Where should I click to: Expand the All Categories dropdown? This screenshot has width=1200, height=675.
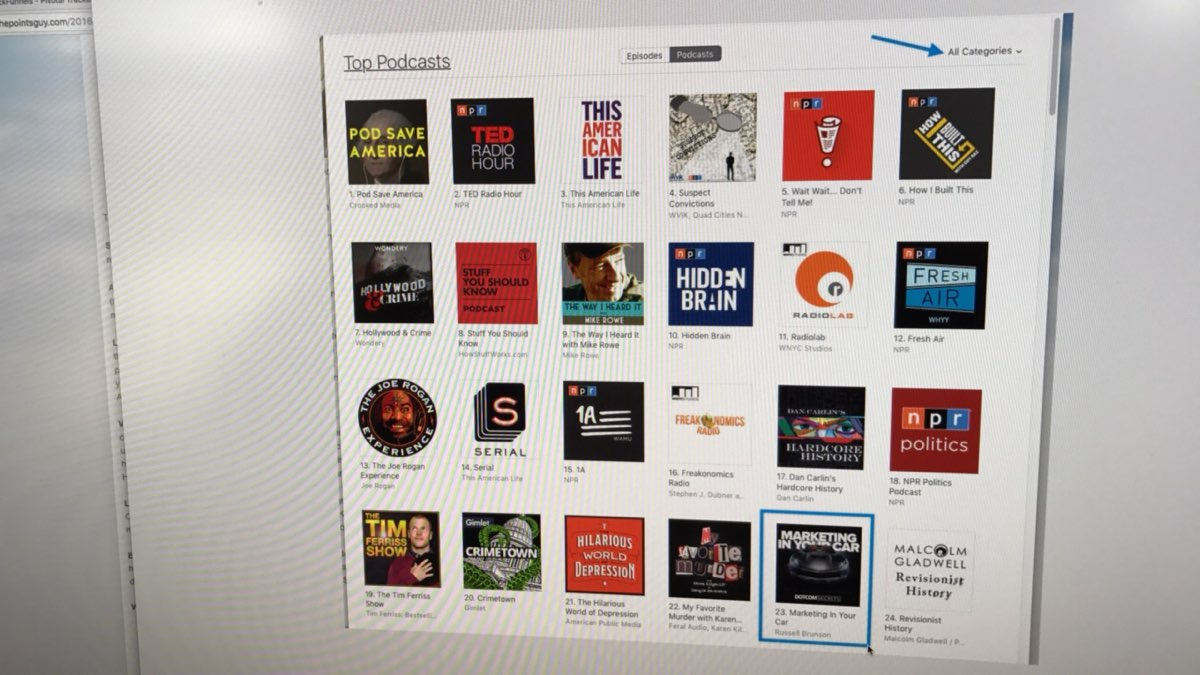click(x=985, y=51)
